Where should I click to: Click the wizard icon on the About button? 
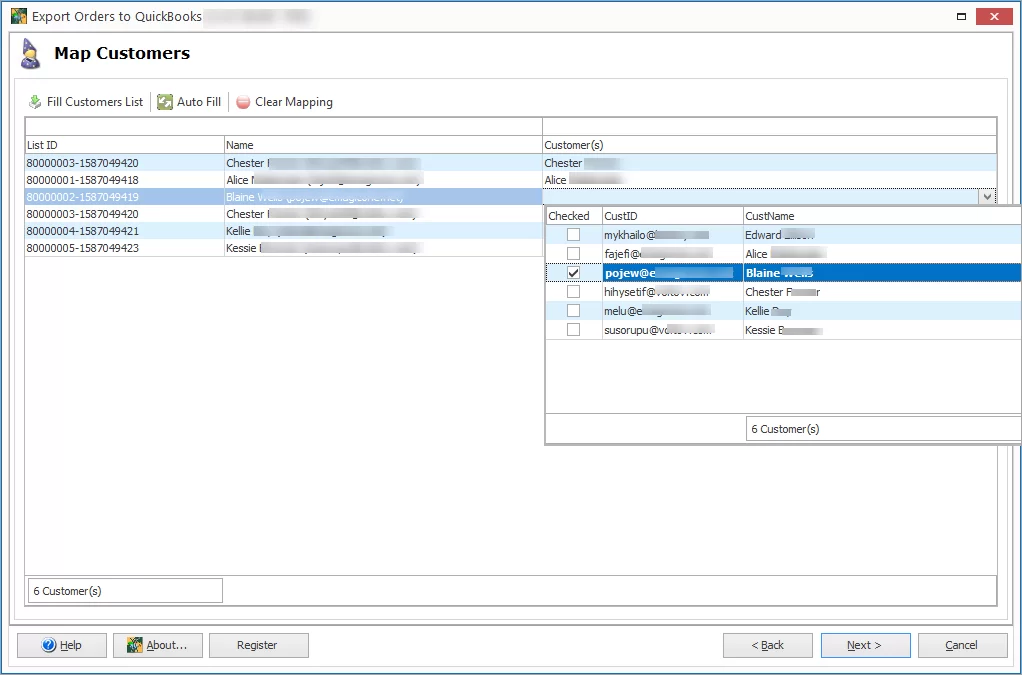(x=135, y=644)
